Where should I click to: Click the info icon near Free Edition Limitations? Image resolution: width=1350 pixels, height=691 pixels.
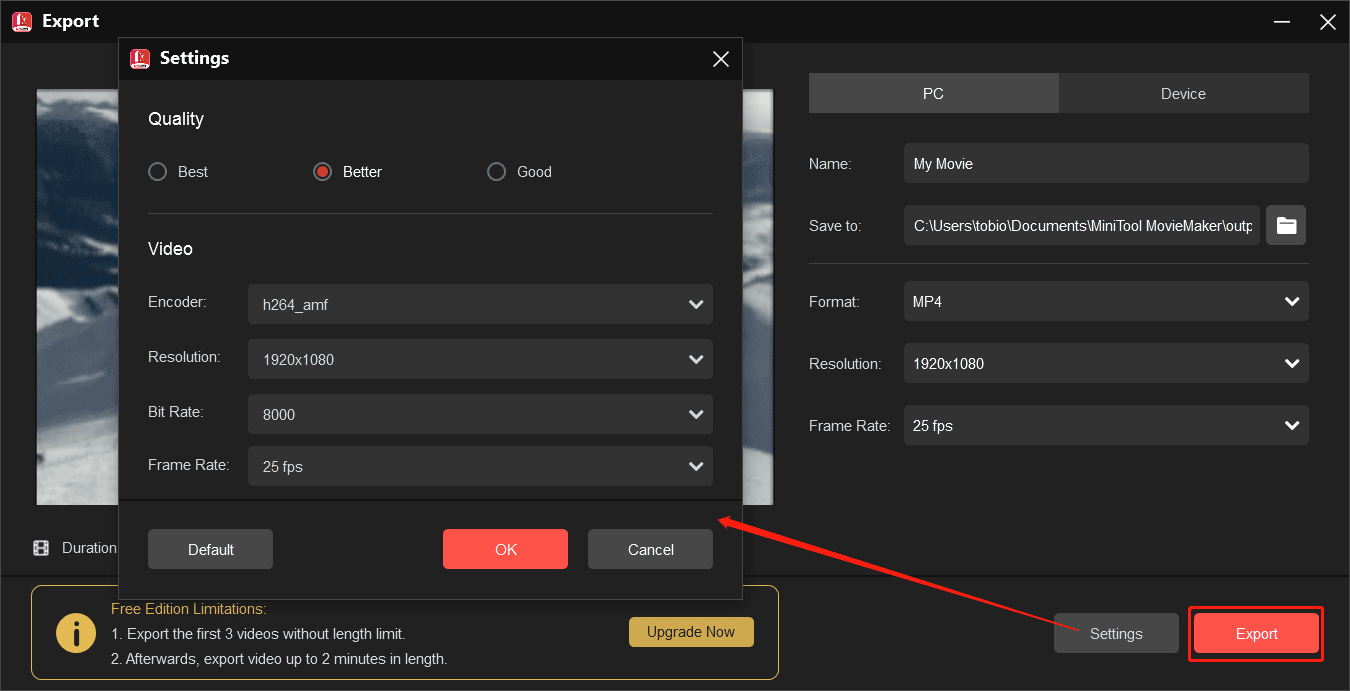tap(76, 632)
